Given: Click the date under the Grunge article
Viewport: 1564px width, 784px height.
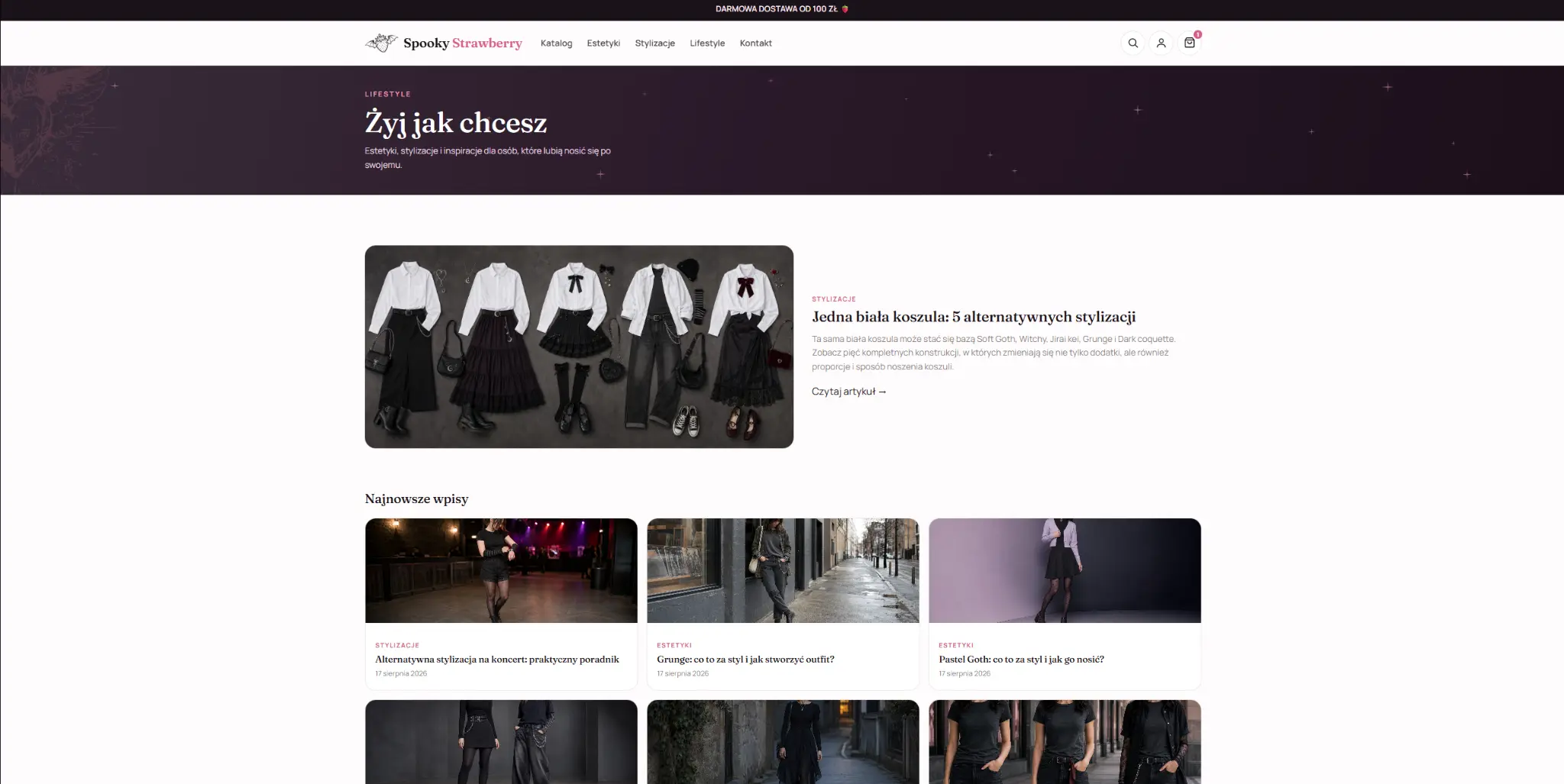Looking at the screenshot, I should click(x=683, y=673).
